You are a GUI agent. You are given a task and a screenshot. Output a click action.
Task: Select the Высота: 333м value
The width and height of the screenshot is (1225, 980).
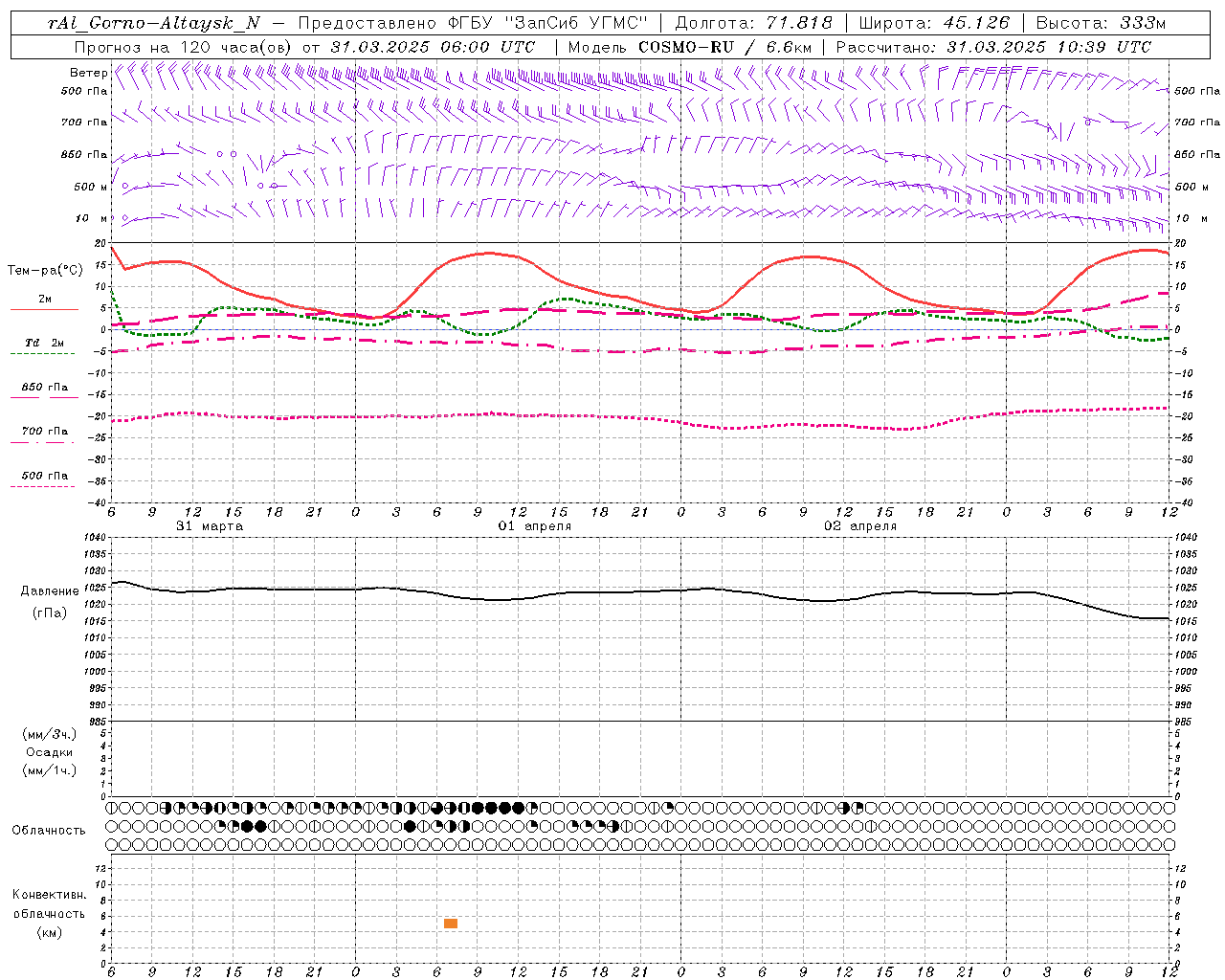coord(1101,23)
